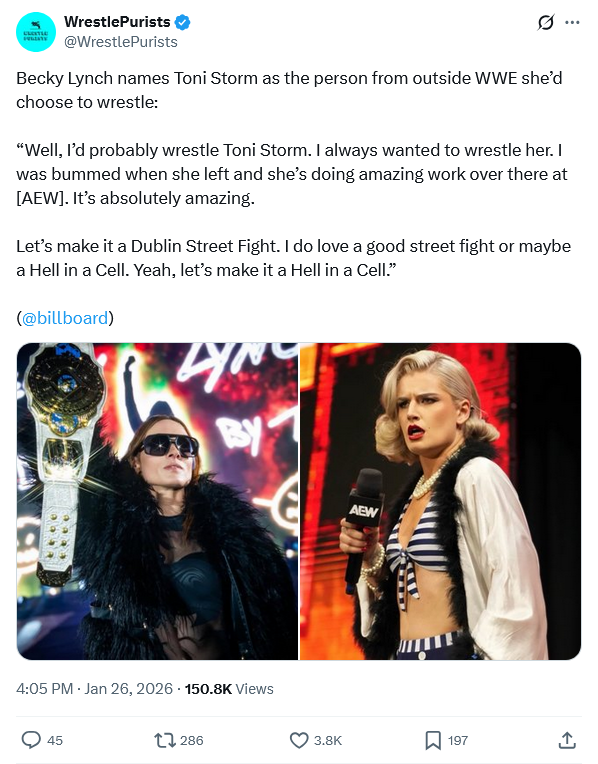The height and width of the screenshot is (764, 598).
Task: Like the post with the heart icon
Action: click(x=299, y=741)
